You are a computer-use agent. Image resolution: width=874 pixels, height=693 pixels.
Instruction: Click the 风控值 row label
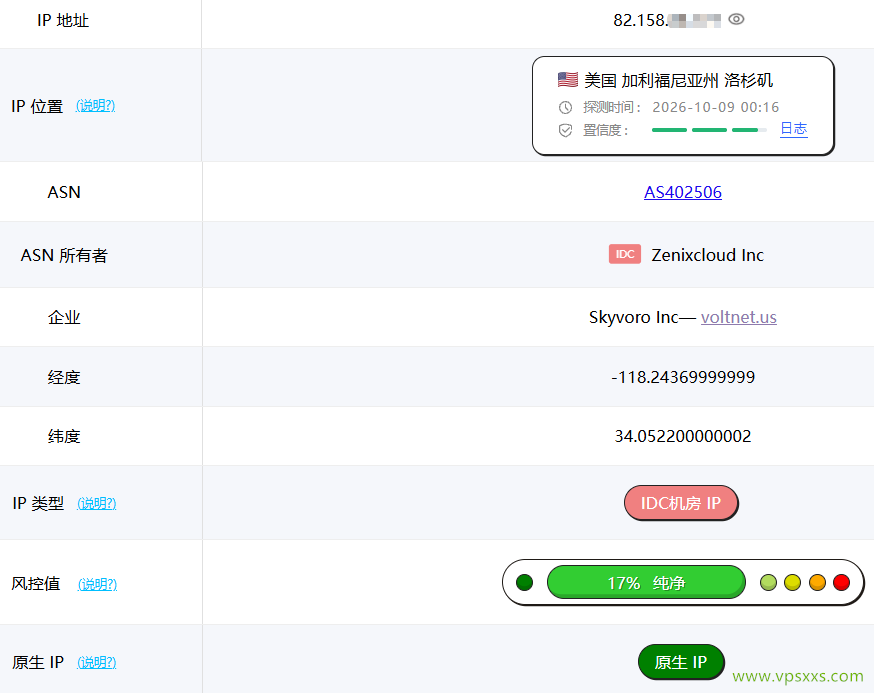coord(36,584)
